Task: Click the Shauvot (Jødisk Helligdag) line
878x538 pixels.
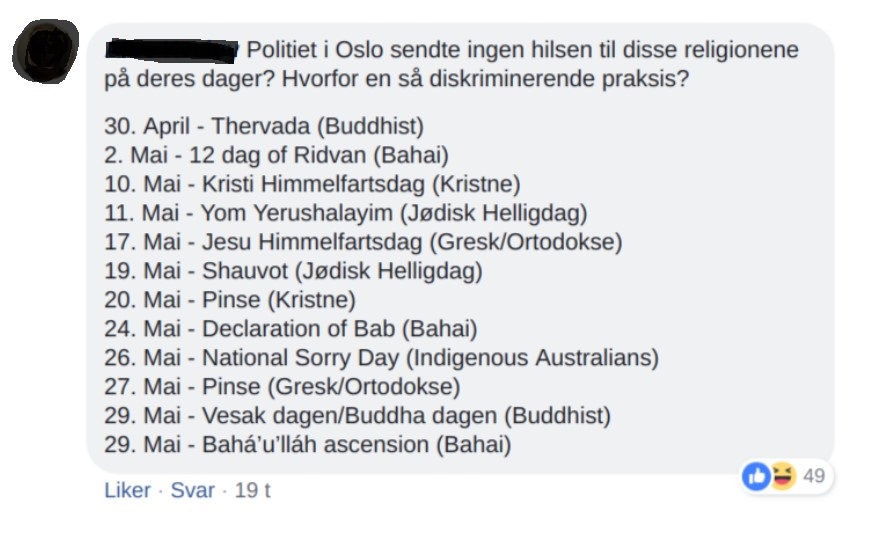Action: pos(293,272)
